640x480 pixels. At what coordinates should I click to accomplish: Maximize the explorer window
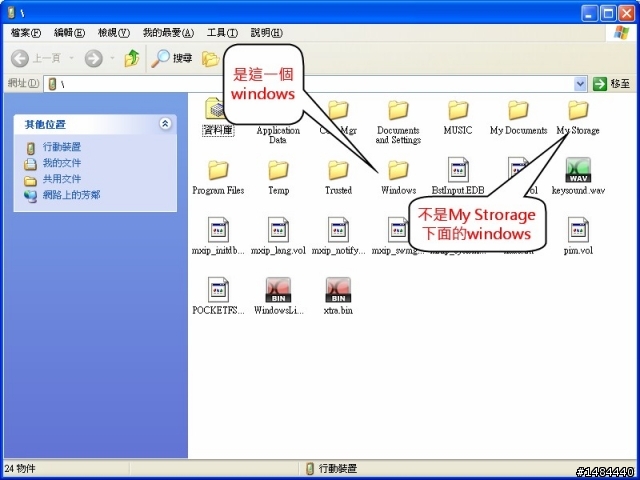point(608,14)
